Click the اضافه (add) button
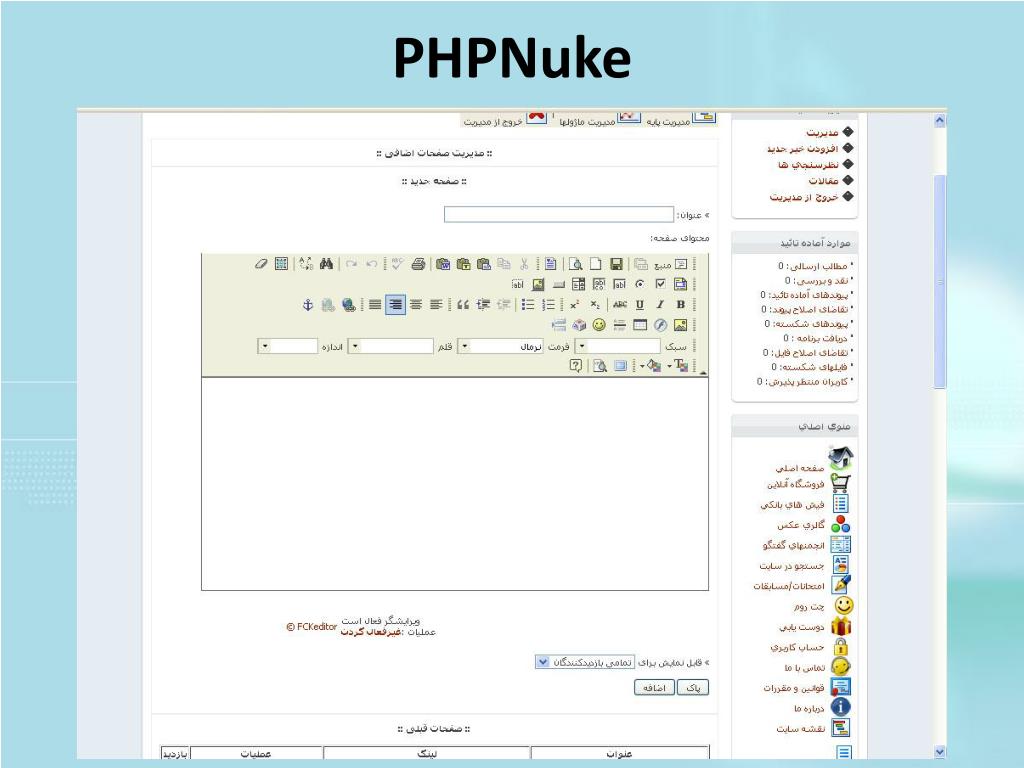 point(654,688)
